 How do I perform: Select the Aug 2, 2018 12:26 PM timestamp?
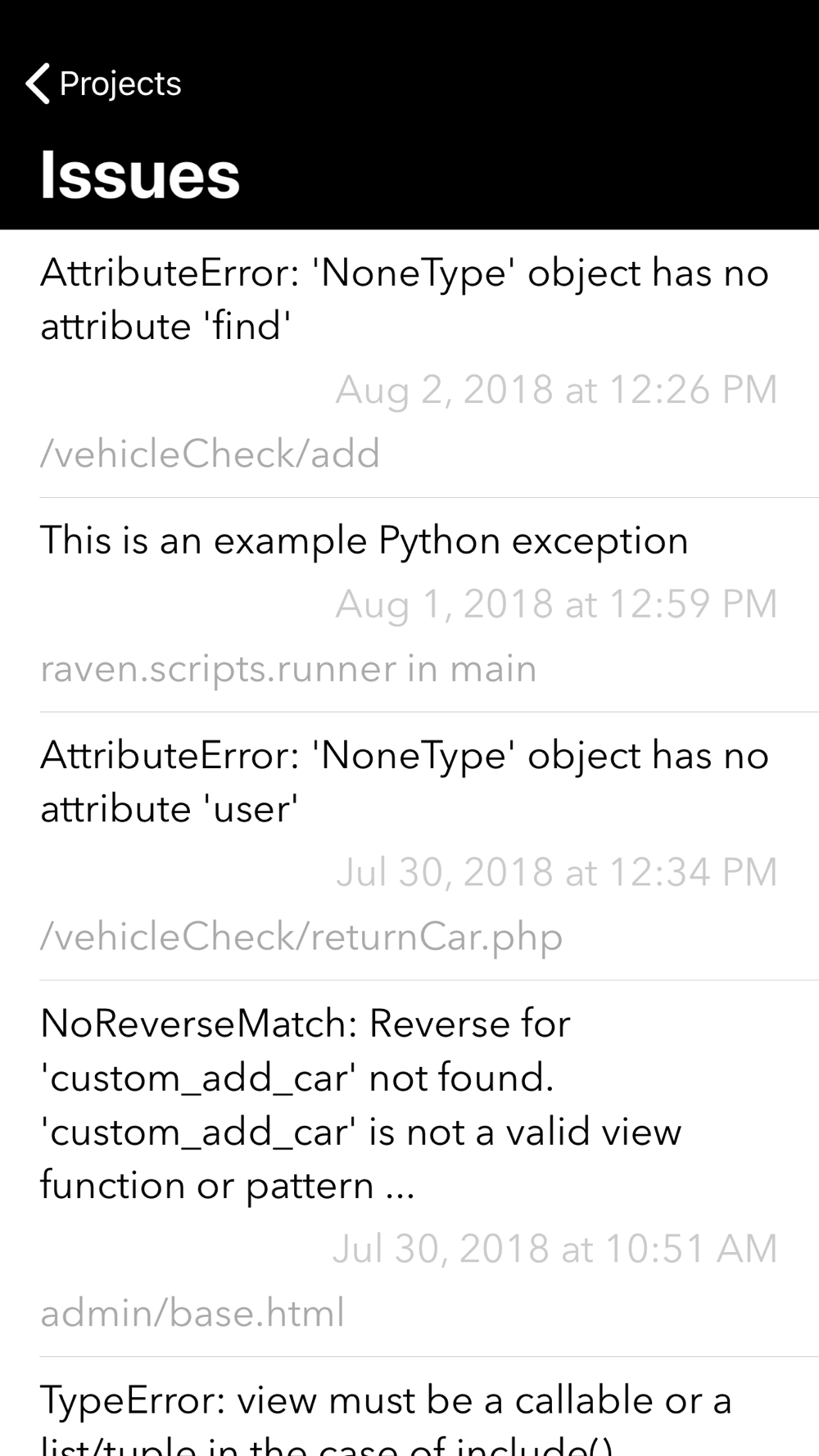[556, 390]
